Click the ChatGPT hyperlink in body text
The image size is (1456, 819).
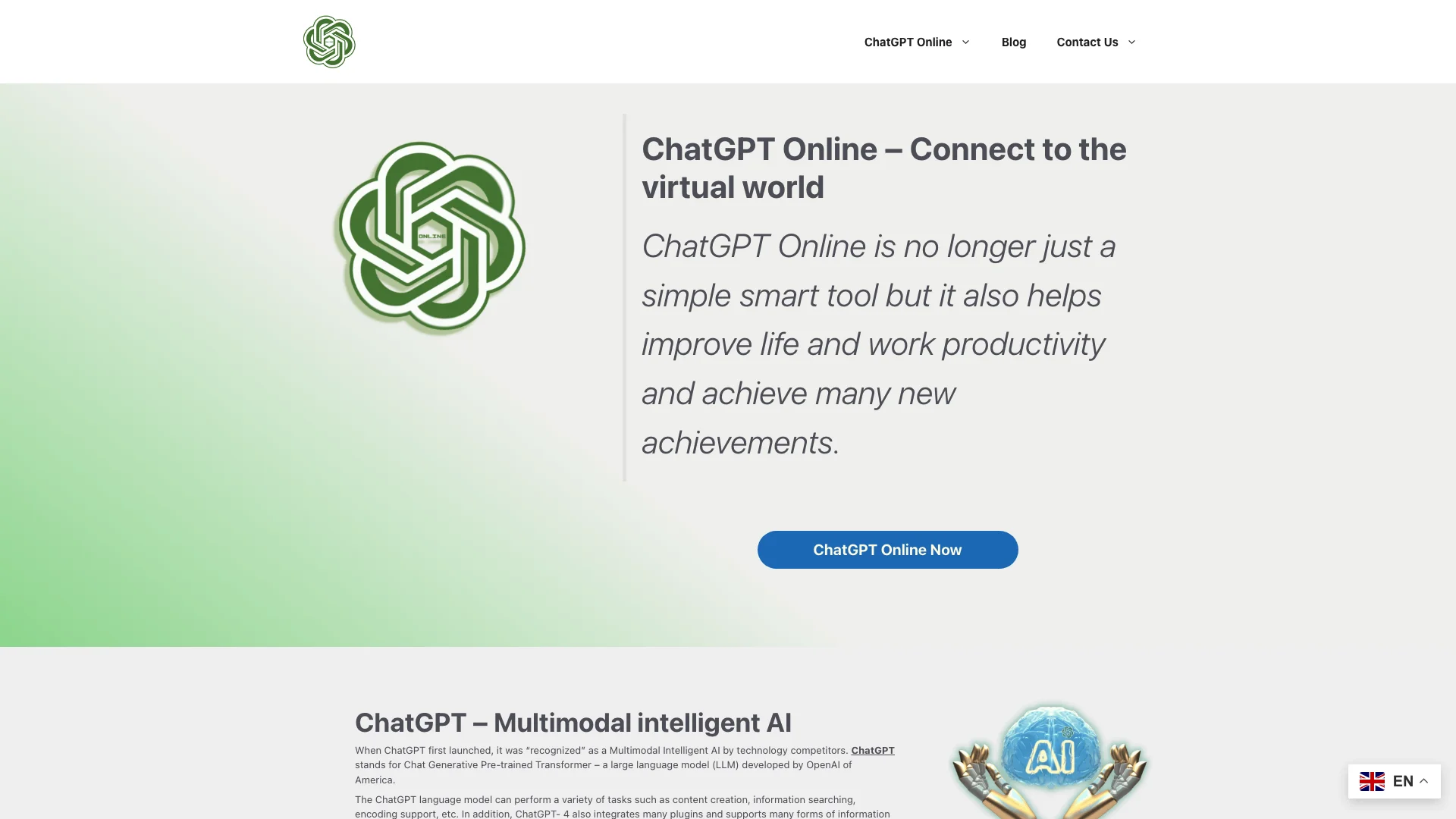coord(872,750)
